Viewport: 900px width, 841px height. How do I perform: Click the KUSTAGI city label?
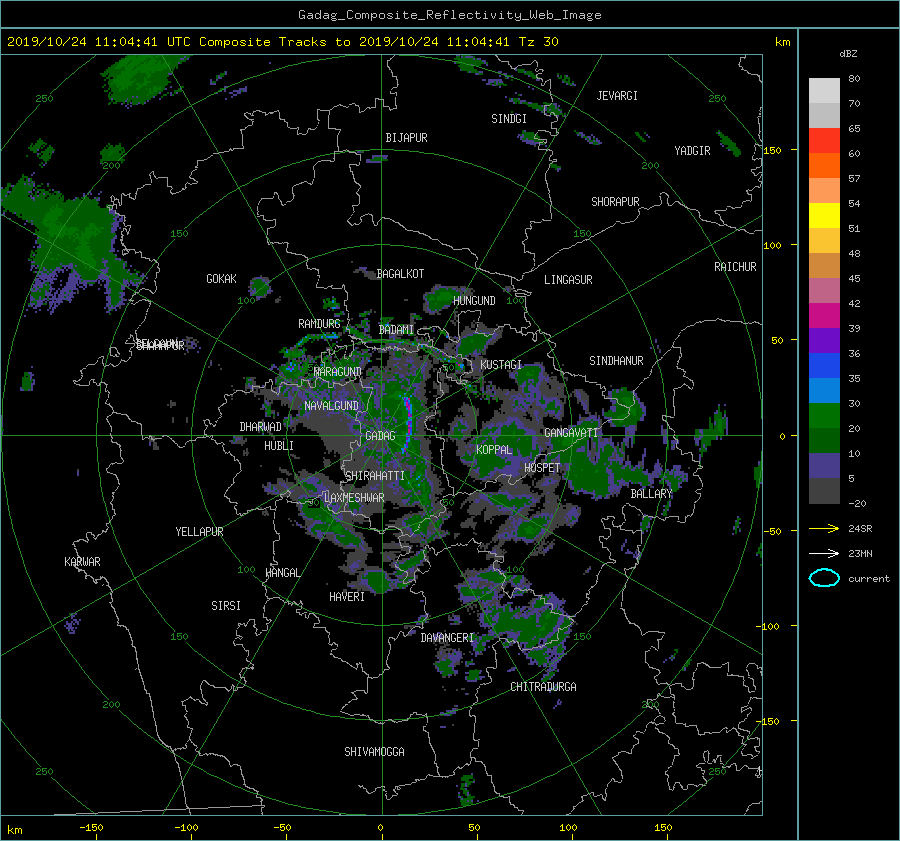click(x=501, y=365)
